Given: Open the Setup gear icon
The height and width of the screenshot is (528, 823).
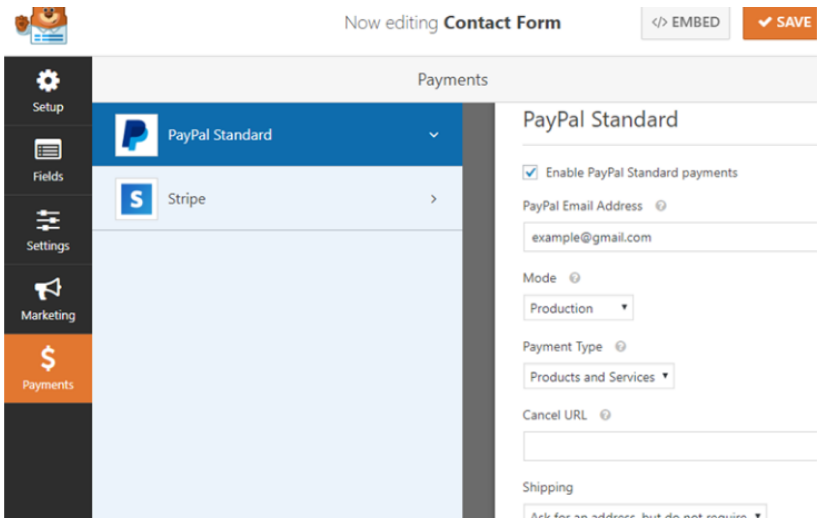Looking at the screenshot, I should [48, 81].
